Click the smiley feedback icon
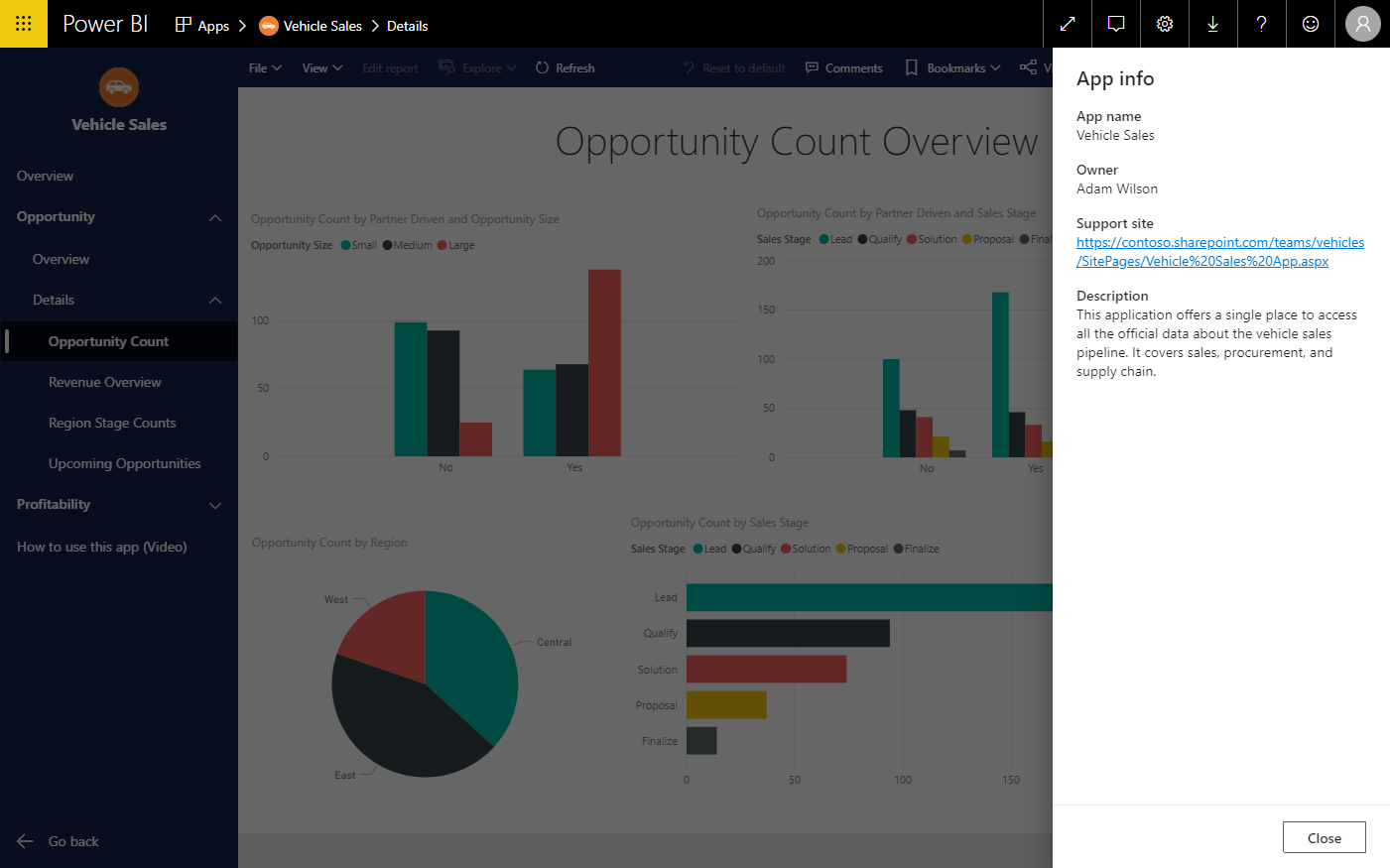 1310,24
